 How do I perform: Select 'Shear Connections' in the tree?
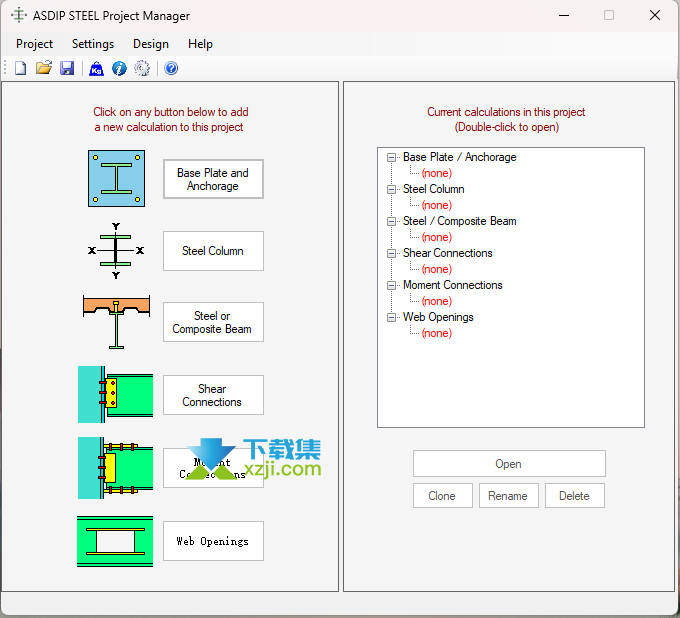click(x=448, y=253)
